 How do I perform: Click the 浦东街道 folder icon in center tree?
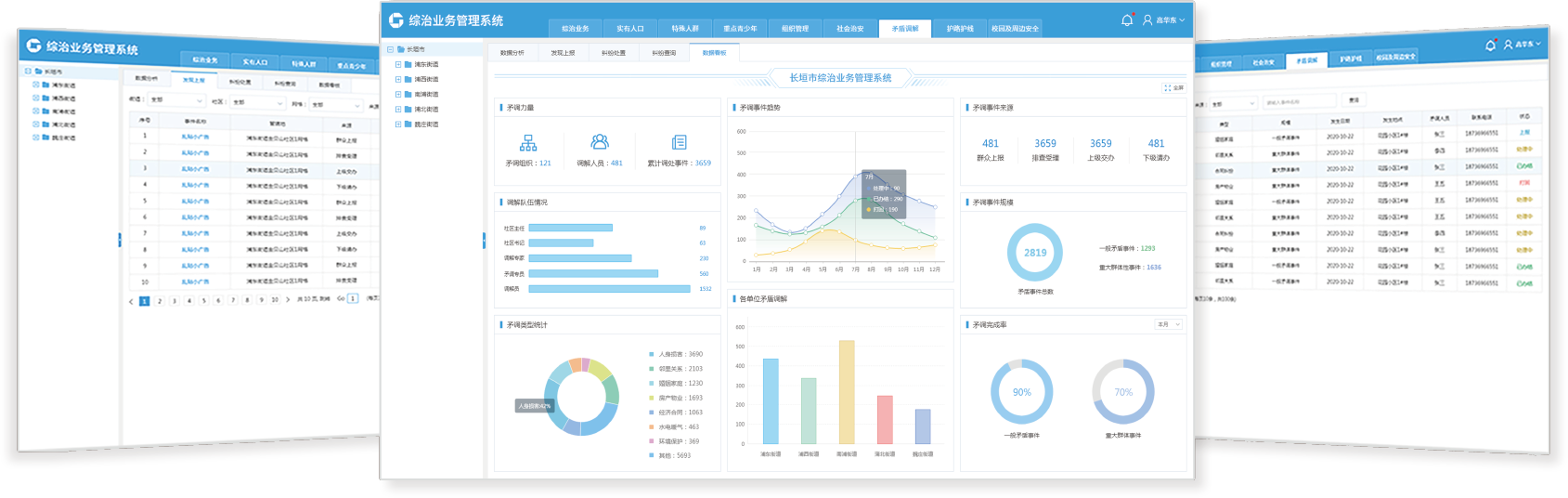coord(408,64)
